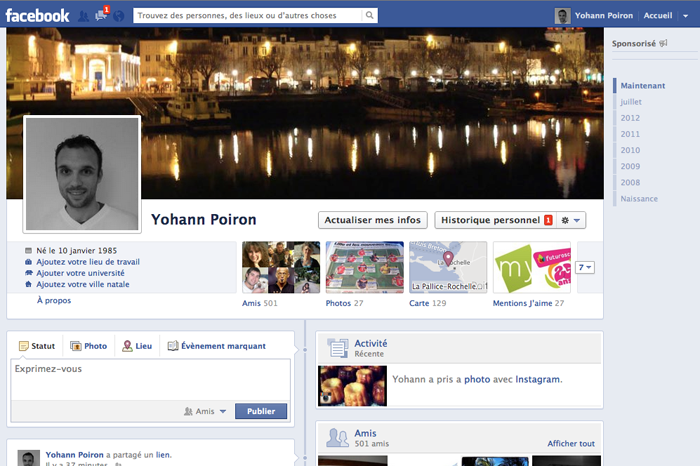The height and width of the screenshot is (466, 700).
Task: Select the Lieu tab in composer
Action: coord(137,346)
